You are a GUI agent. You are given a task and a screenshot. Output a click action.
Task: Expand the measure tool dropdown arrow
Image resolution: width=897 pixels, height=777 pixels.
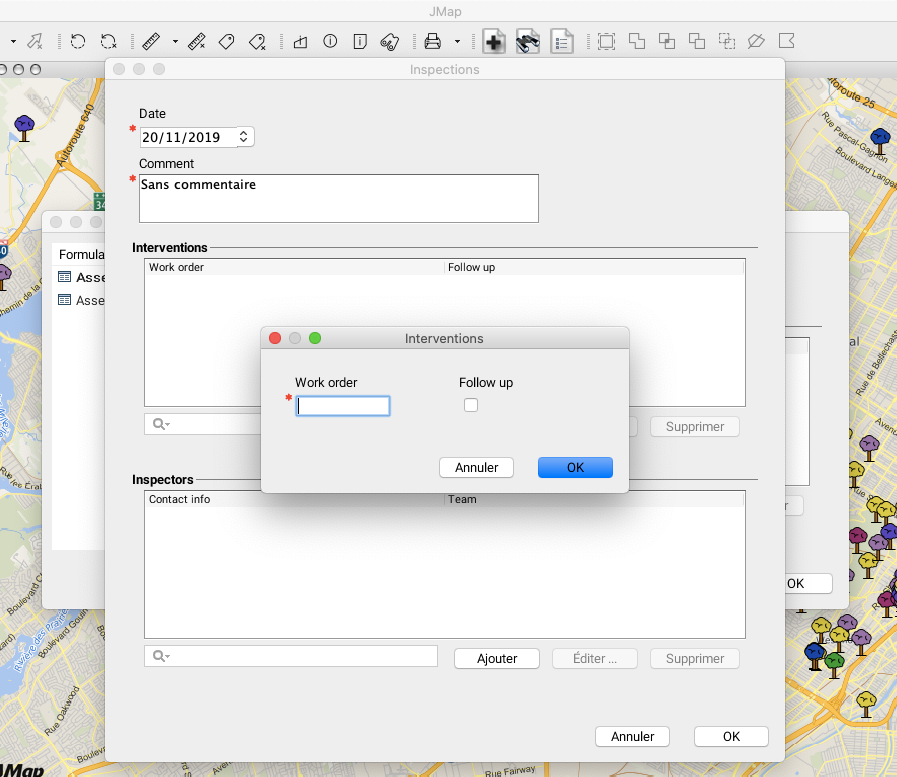(175, 41)
